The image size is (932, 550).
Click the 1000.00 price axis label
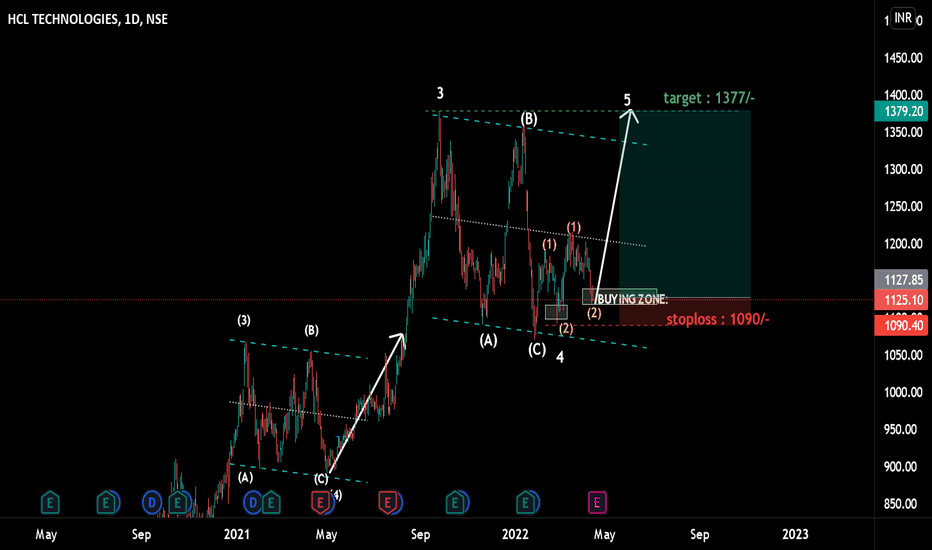pyautogui.click(x=903, y=392)
